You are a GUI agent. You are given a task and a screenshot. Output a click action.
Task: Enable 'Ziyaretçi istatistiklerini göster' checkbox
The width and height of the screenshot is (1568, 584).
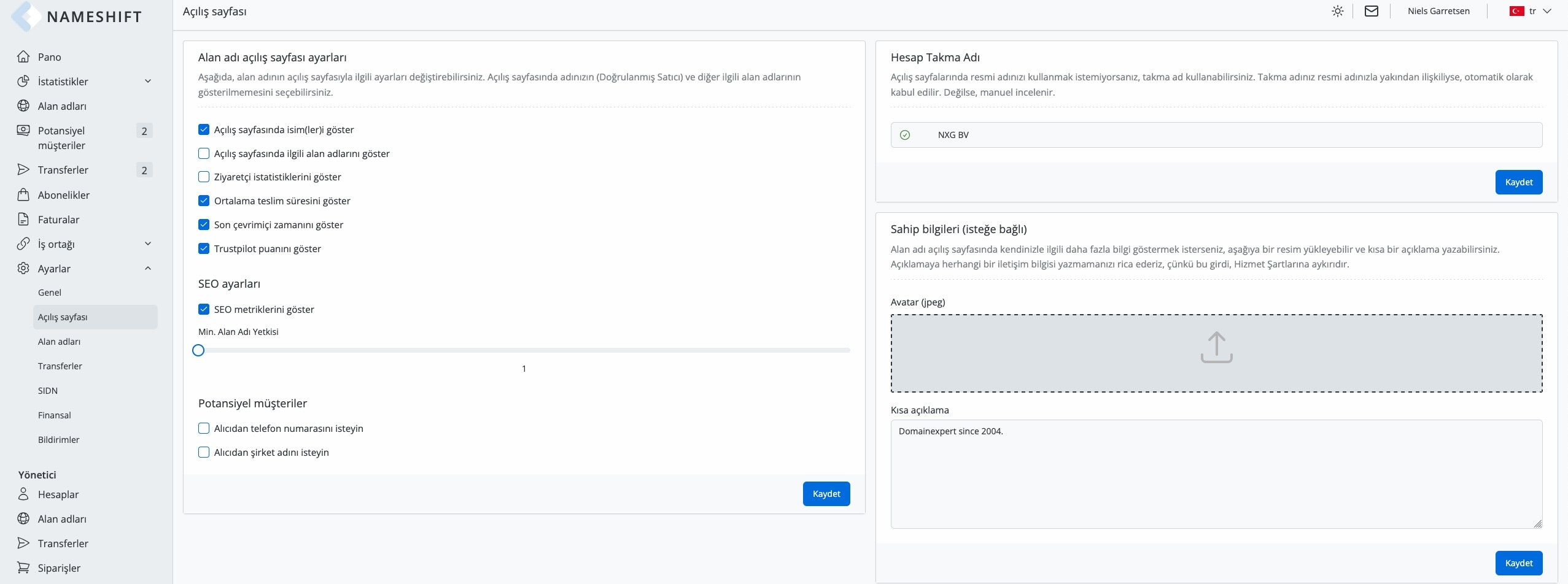click(x=204, y=177)
